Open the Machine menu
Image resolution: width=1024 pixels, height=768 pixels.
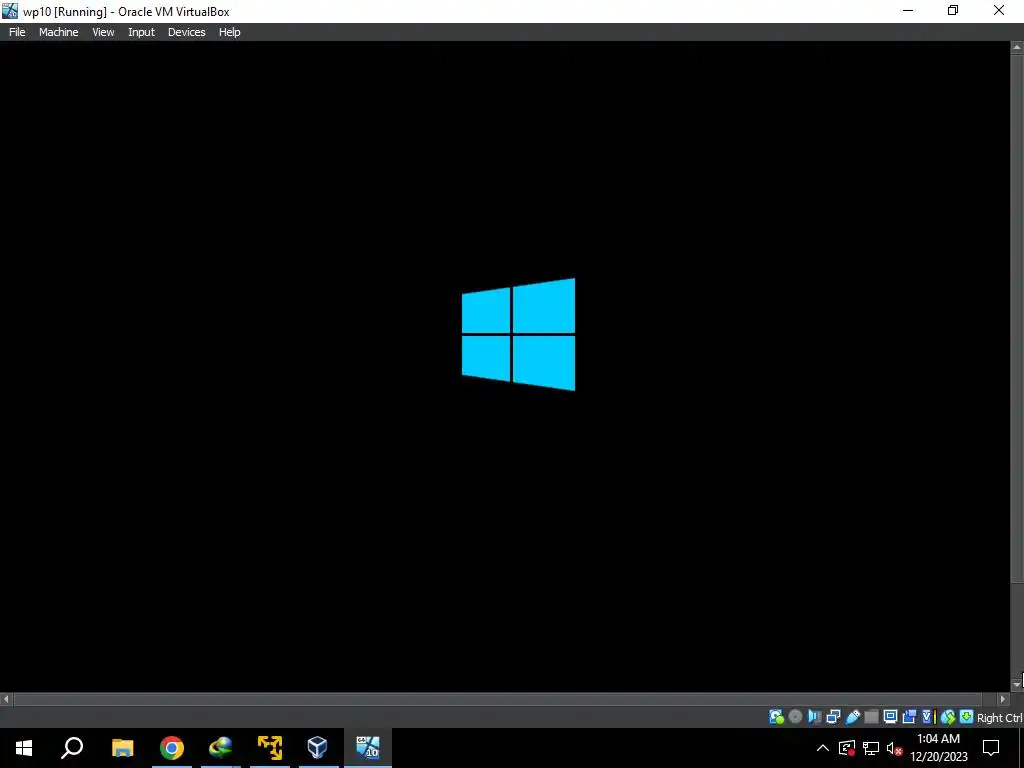[x=58, y=32]
